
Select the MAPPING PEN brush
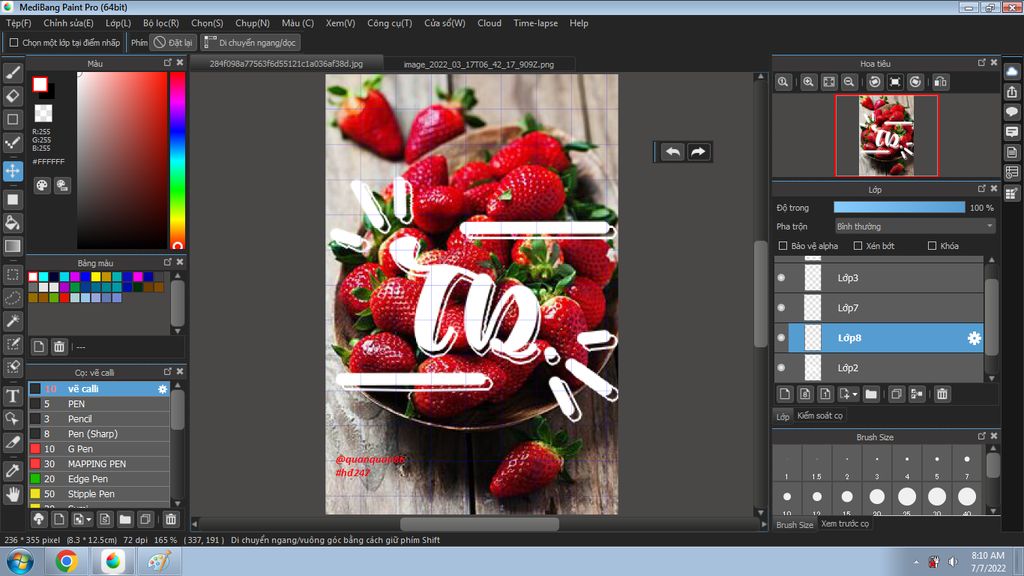point(99,464)
